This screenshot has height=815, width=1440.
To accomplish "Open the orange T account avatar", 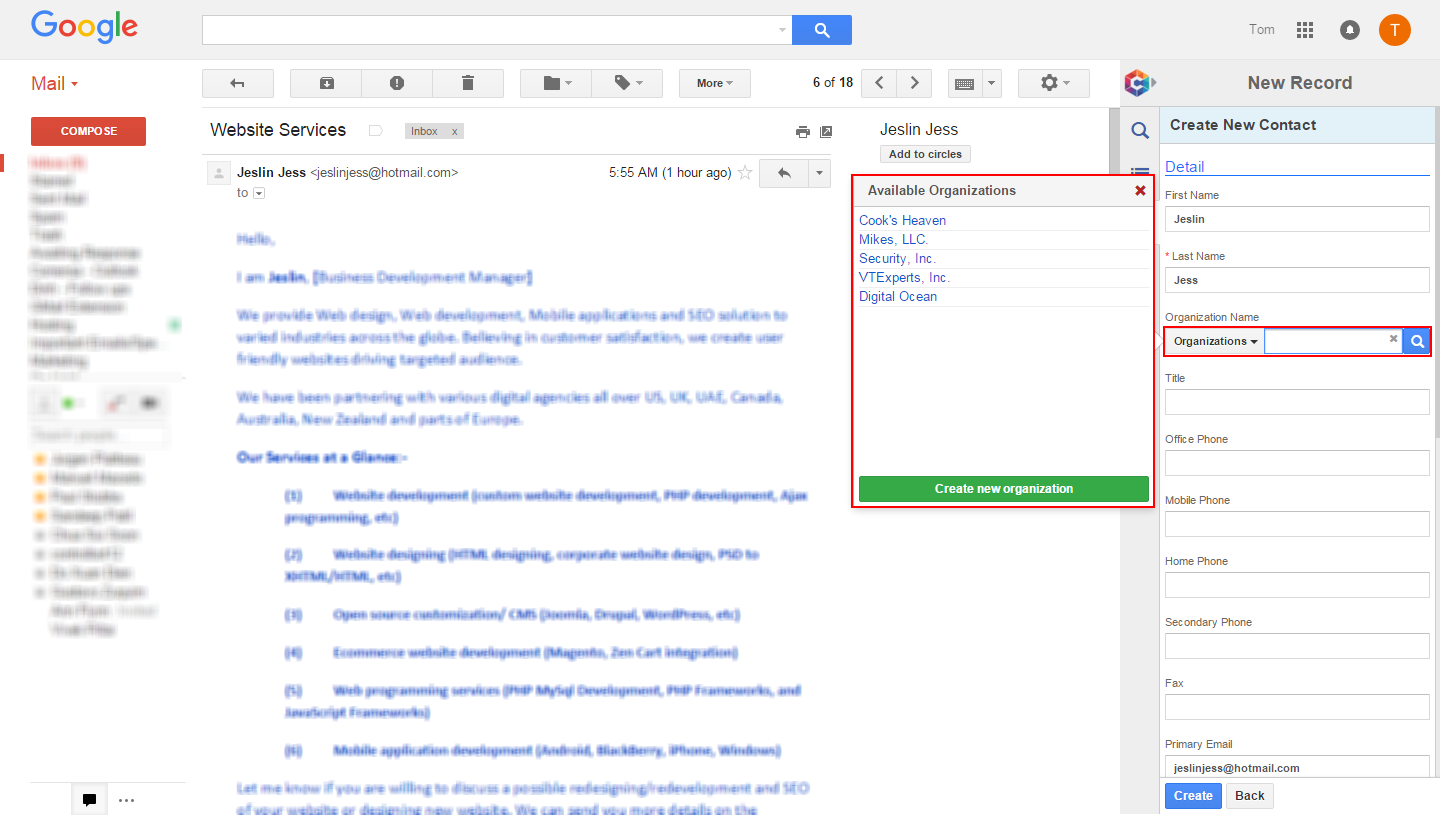I will click(x=1395, y=30).
